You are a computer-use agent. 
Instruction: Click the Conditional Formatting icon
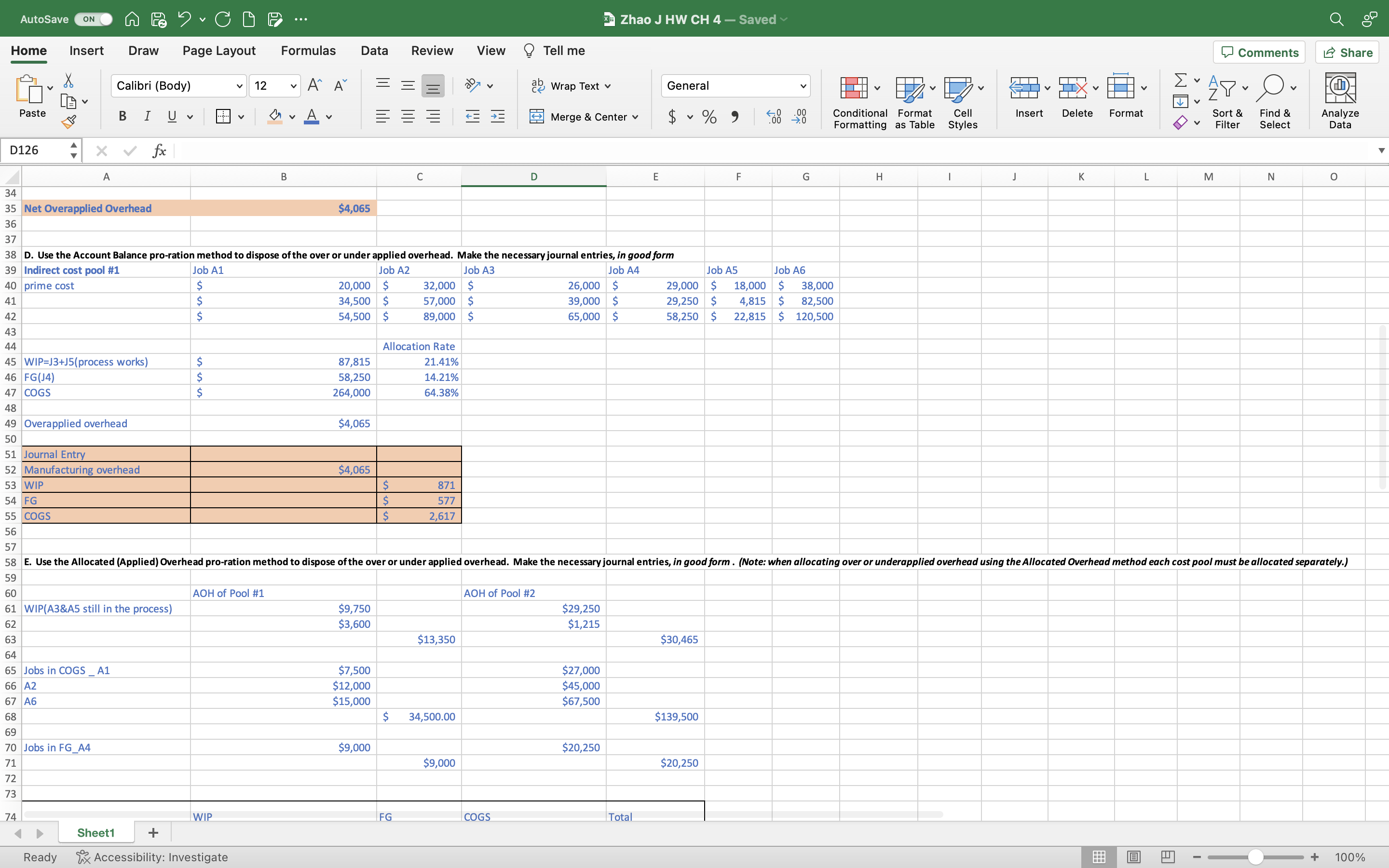coord(854,88)
